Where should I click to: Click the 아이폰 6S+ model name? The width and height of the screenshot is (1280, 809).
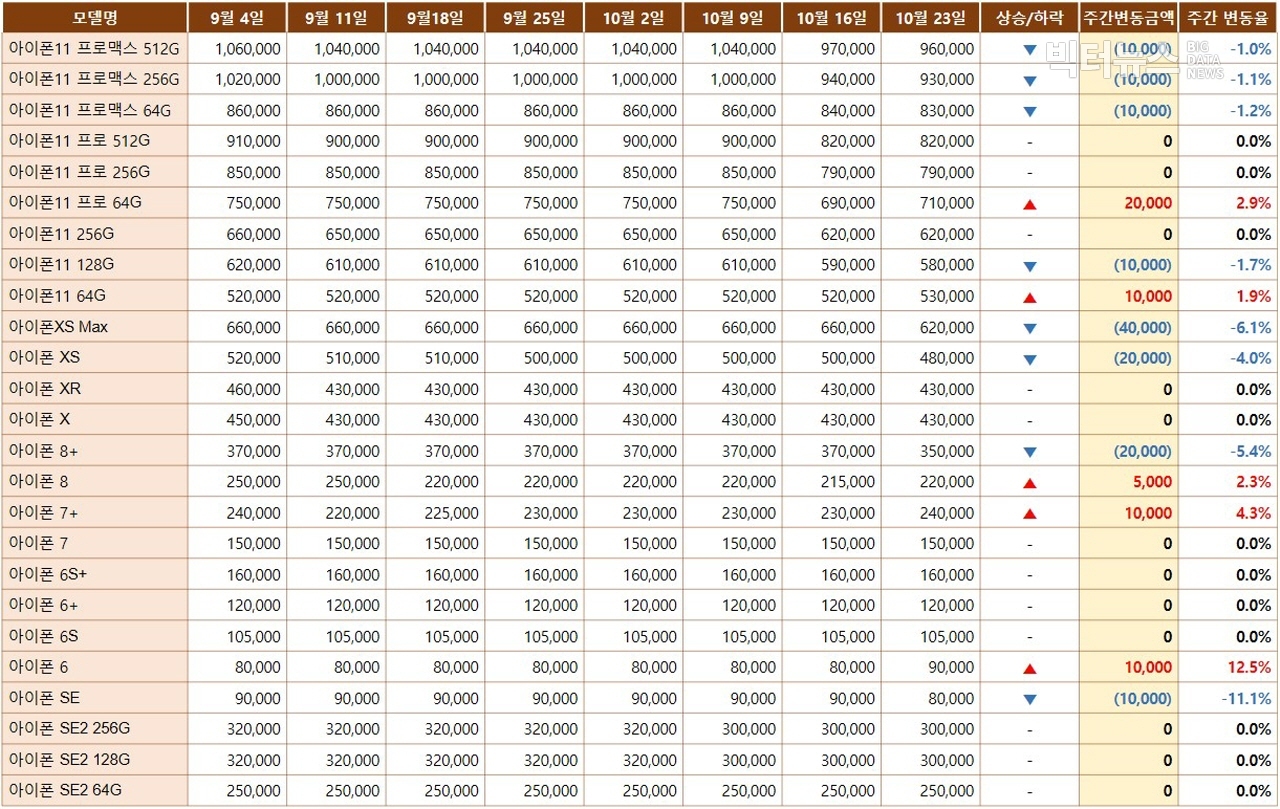pyautogui.click(x=48, y=574)
